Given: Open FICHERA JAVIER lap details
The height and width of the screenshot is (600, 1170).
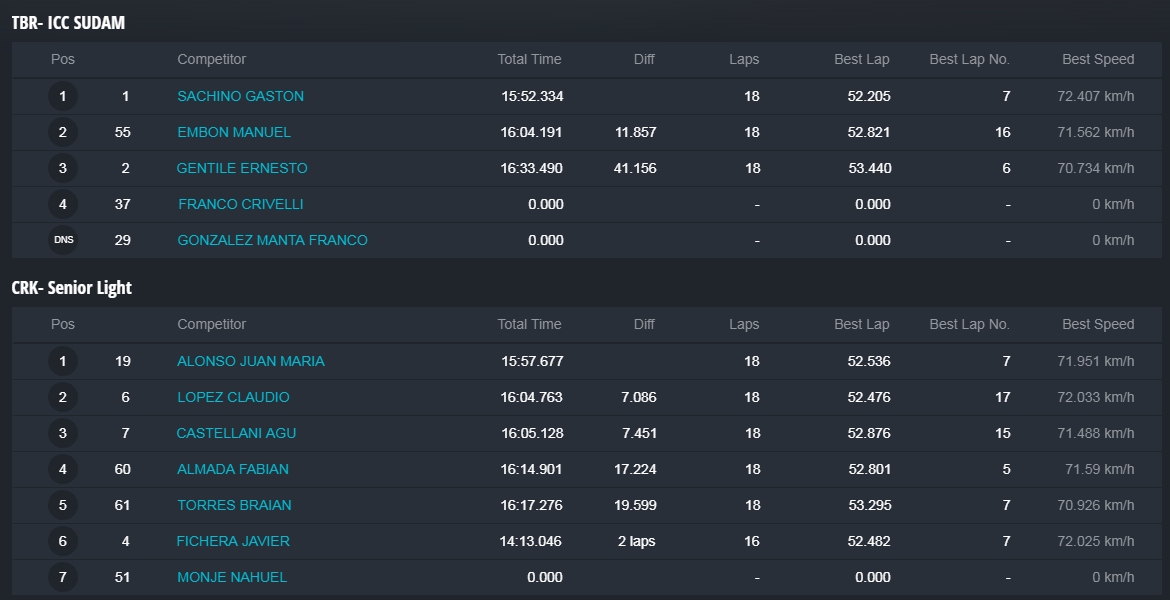Looking at the screenshot, I should (233, 541).
